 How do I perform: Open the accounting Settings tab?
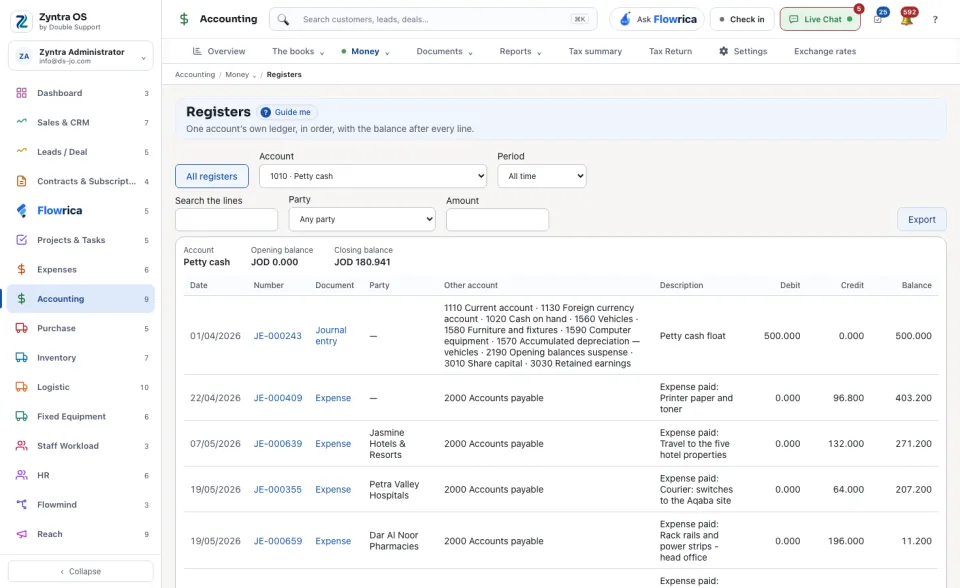coord(743,51)
